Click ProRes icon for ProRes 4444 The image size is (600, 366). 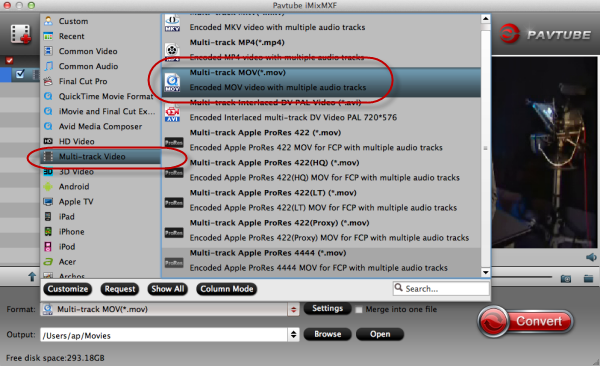pos(174,263)
